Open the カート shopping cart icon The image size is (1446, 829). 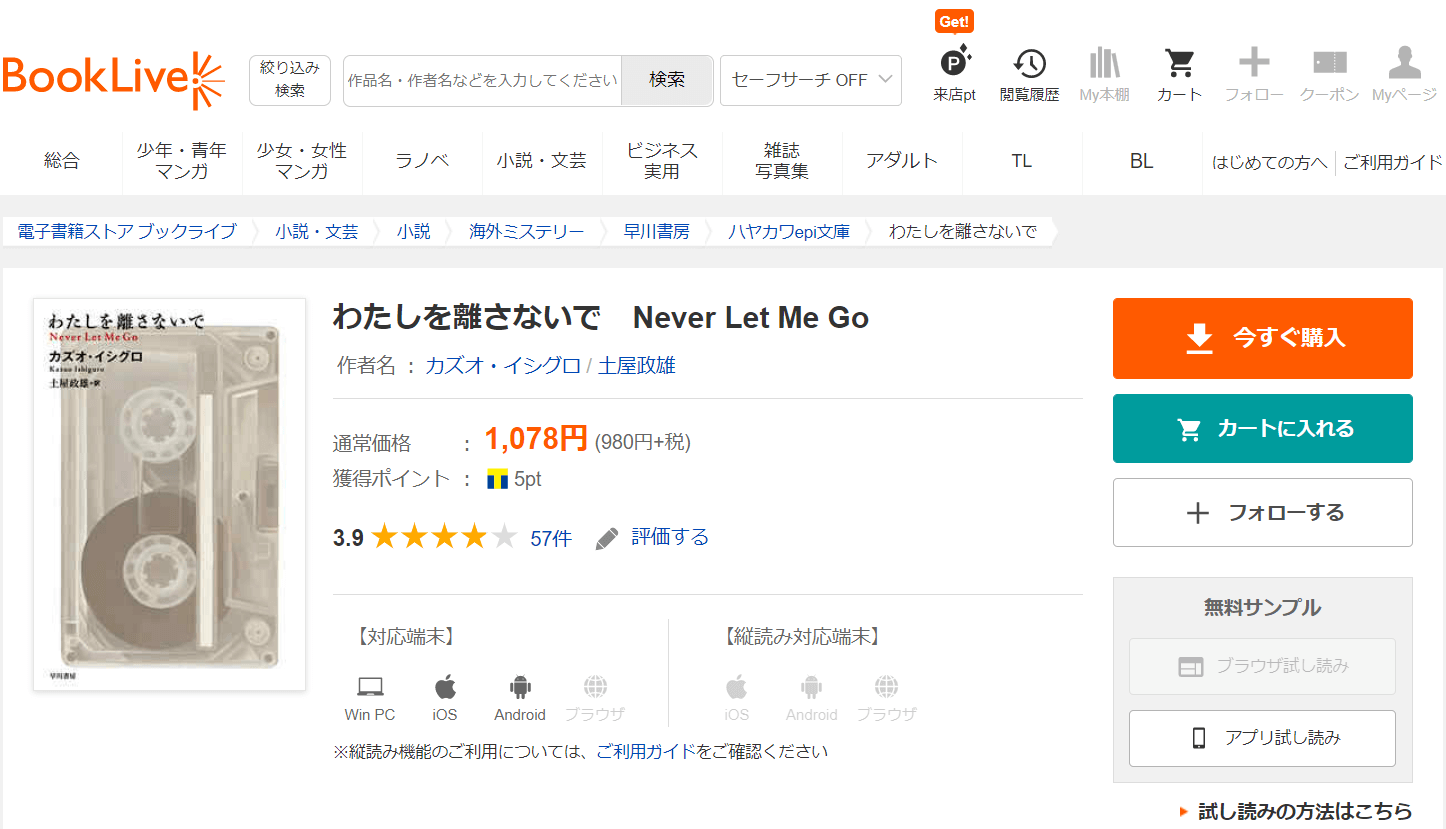pyautogui.click(x=1179, y=65)
